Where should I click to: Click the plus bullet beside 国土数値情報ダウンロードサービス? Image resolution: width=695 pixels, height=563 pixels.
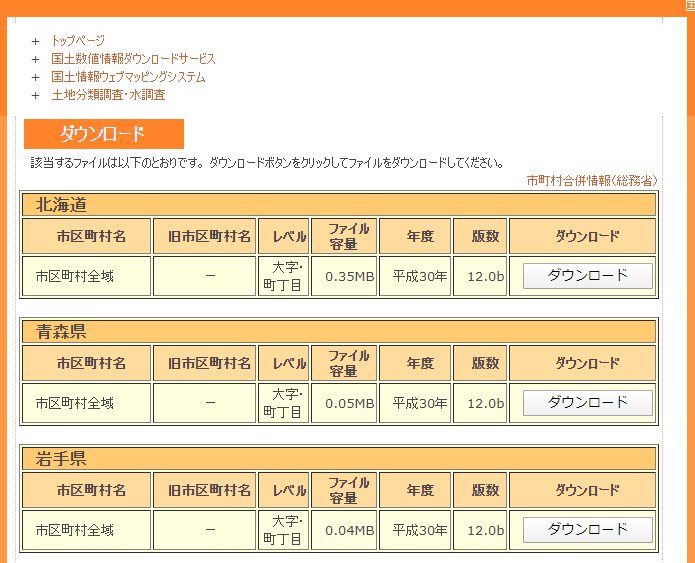[x=36, y=59]
